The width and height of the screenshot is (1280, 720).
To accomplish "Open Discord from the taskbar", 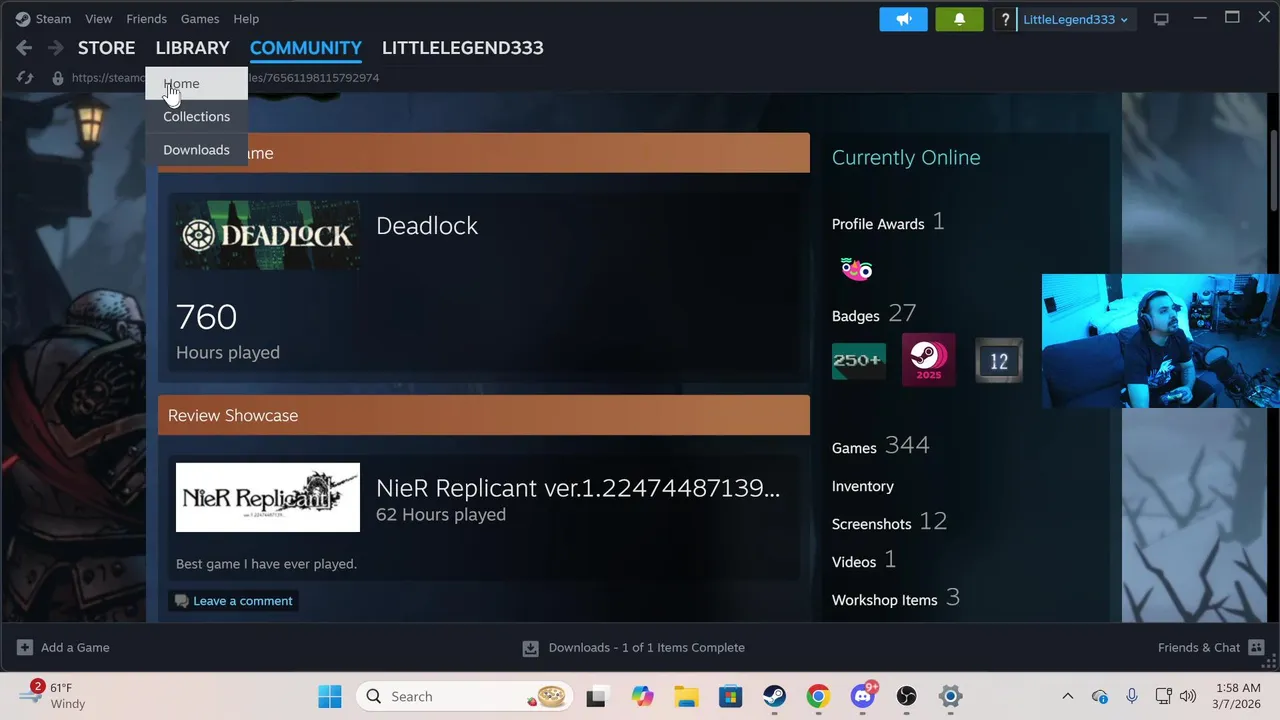I will click(x=862, y=696).
